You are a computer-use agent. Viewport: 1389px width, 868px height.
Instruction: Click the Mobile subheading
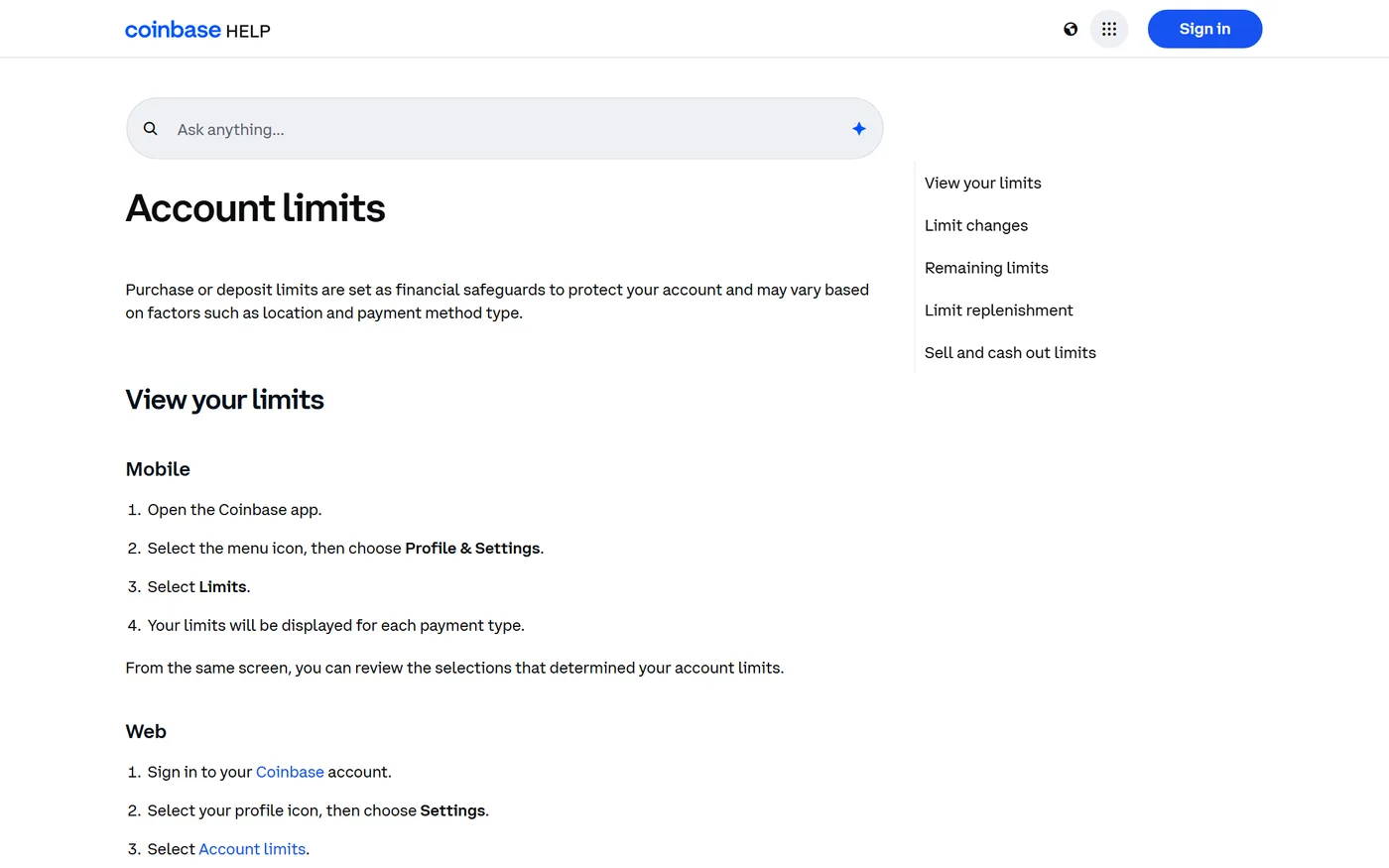pos(158,469)
